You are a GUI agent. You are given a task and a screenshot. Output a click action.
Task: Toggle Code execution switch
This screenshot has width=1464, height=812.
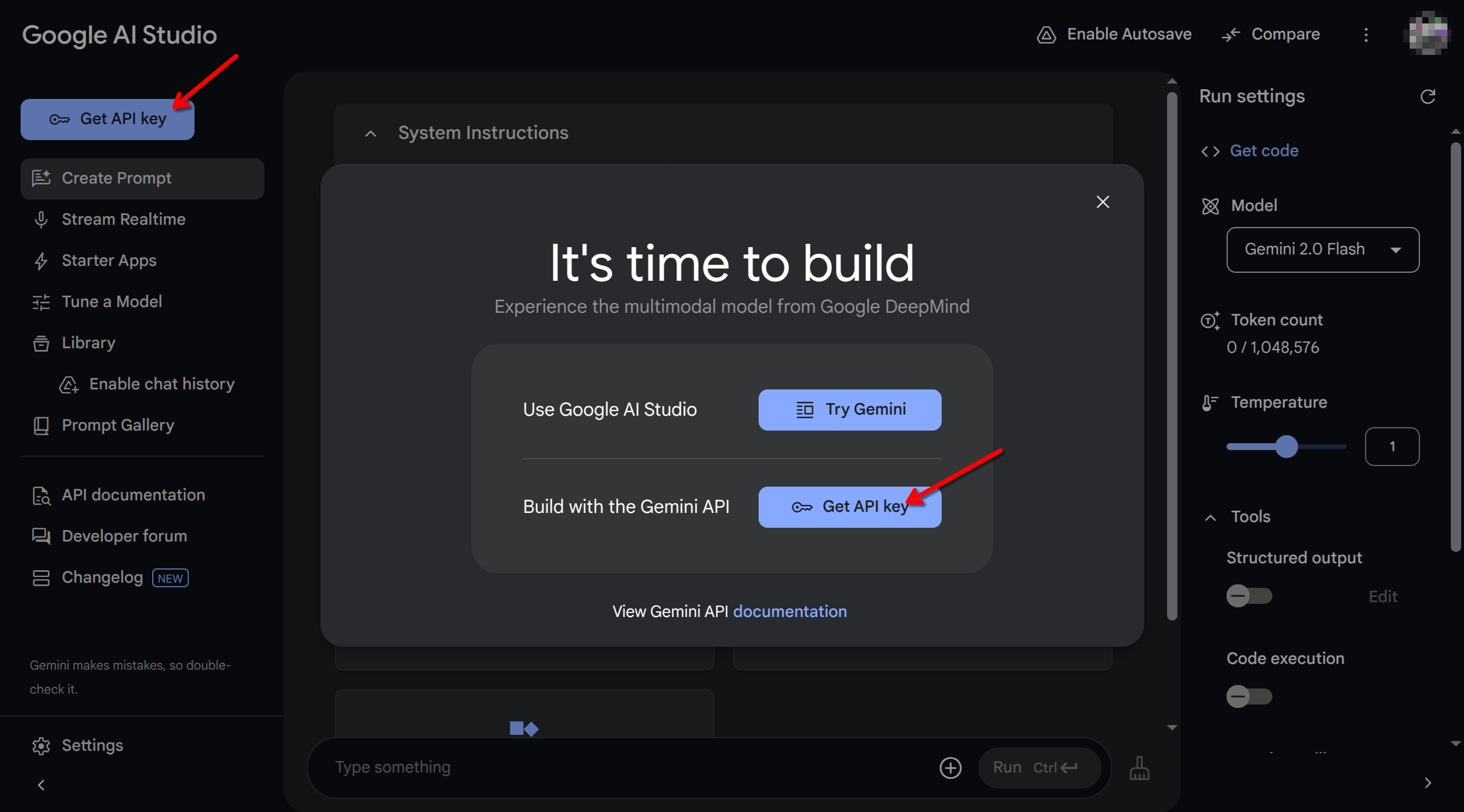[1249, 697]
